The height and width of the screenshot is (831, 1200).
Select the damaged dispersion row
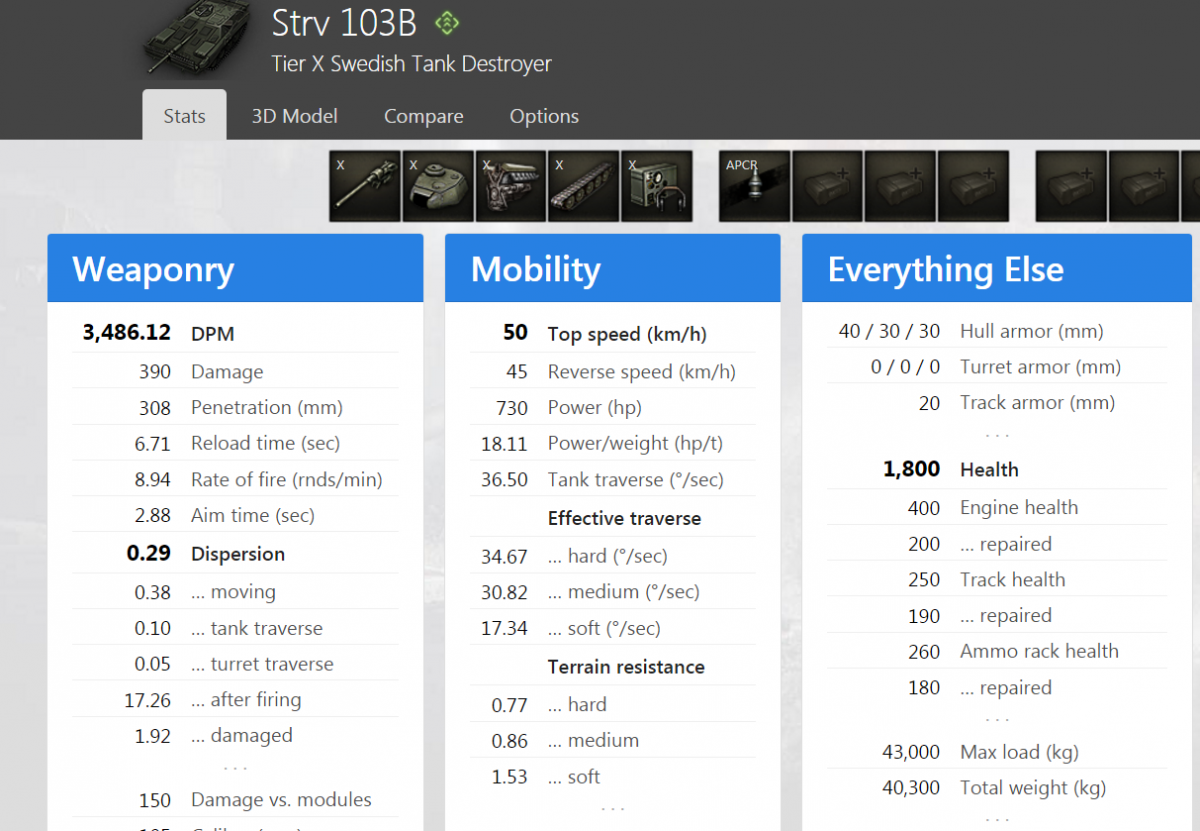(x=235, y=736)
